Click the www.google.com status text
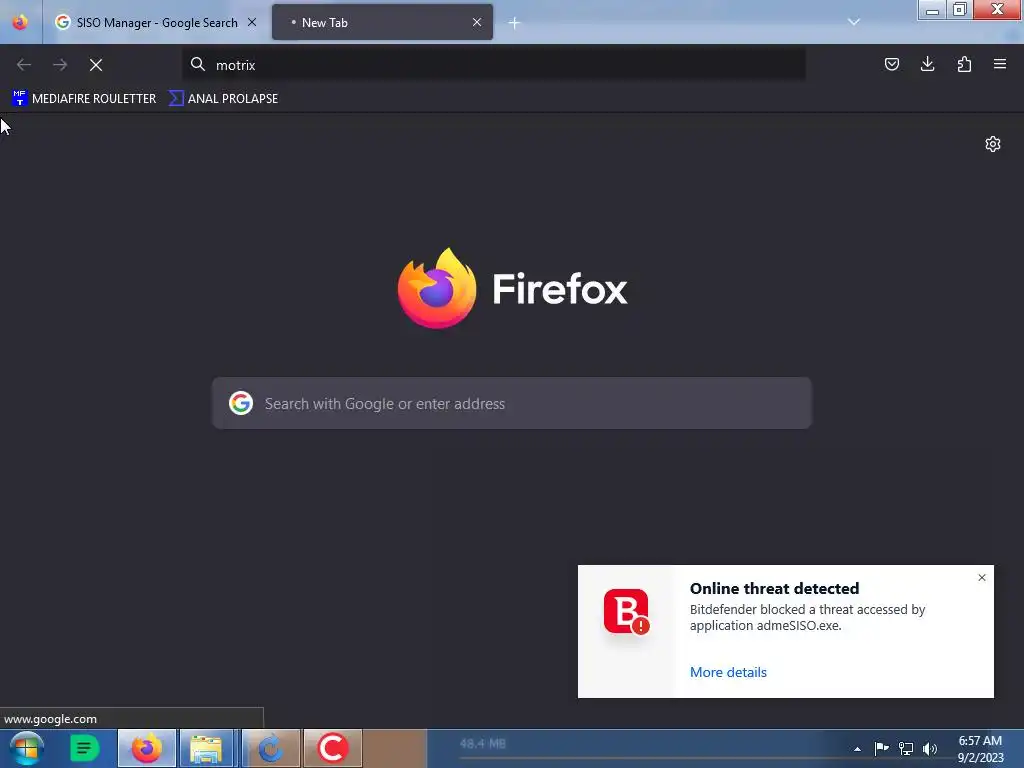 [x=50, y=719]
